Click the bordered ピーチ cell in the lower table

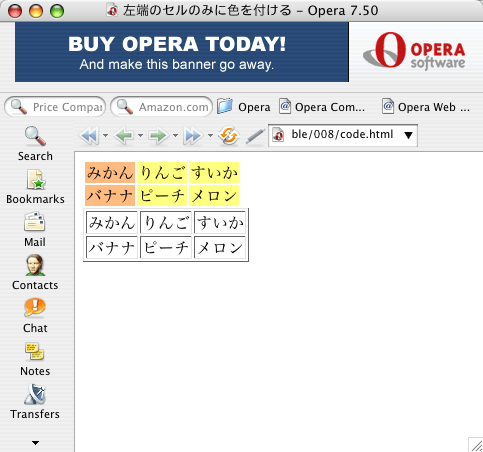pos(166,247)
